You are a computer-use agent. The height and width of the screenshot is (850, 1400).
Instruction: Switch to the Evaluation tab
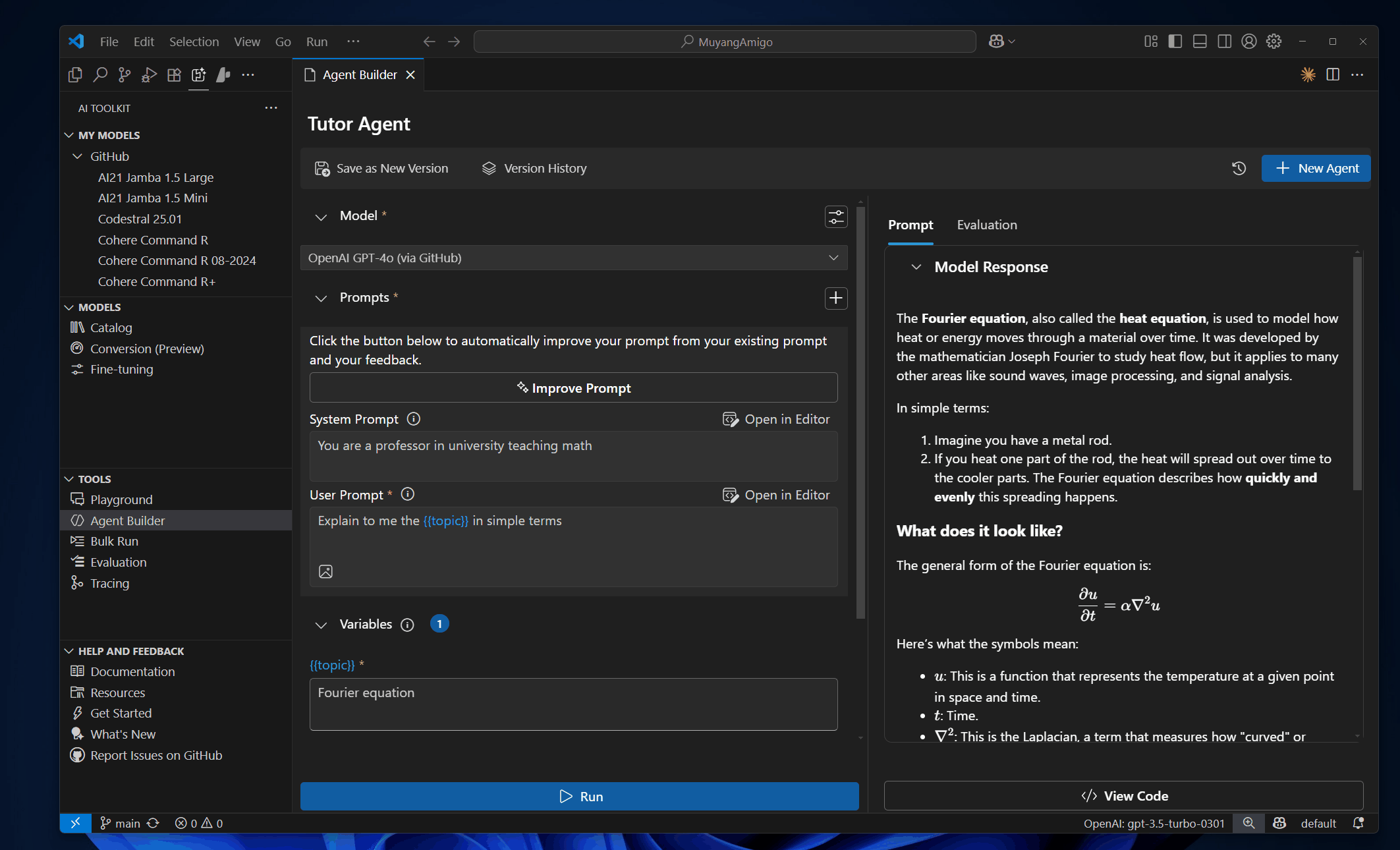tap(987, 225)
